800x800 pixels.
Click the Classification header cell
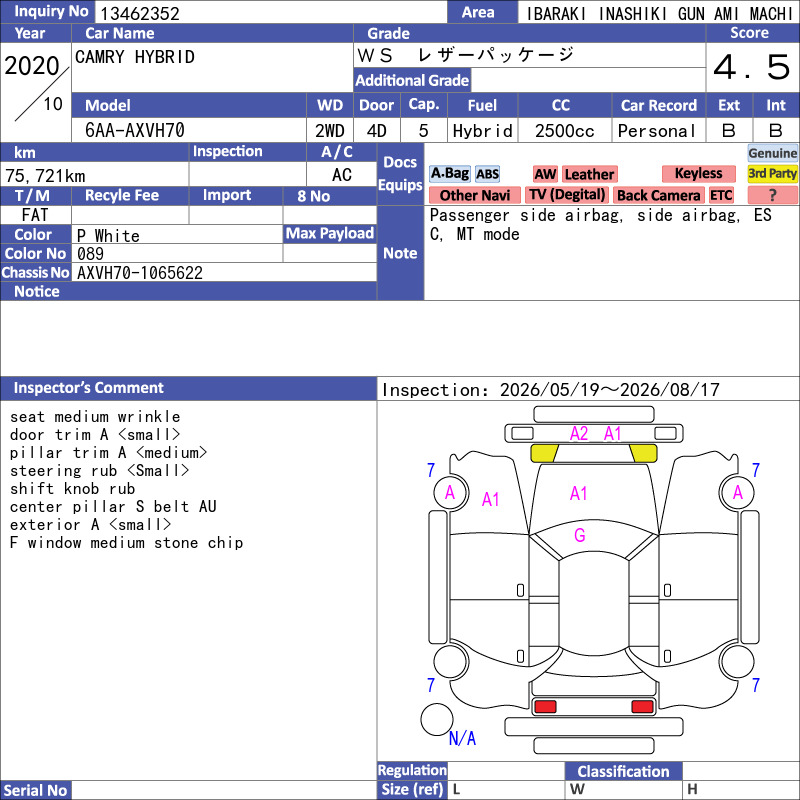pos(623,771)
